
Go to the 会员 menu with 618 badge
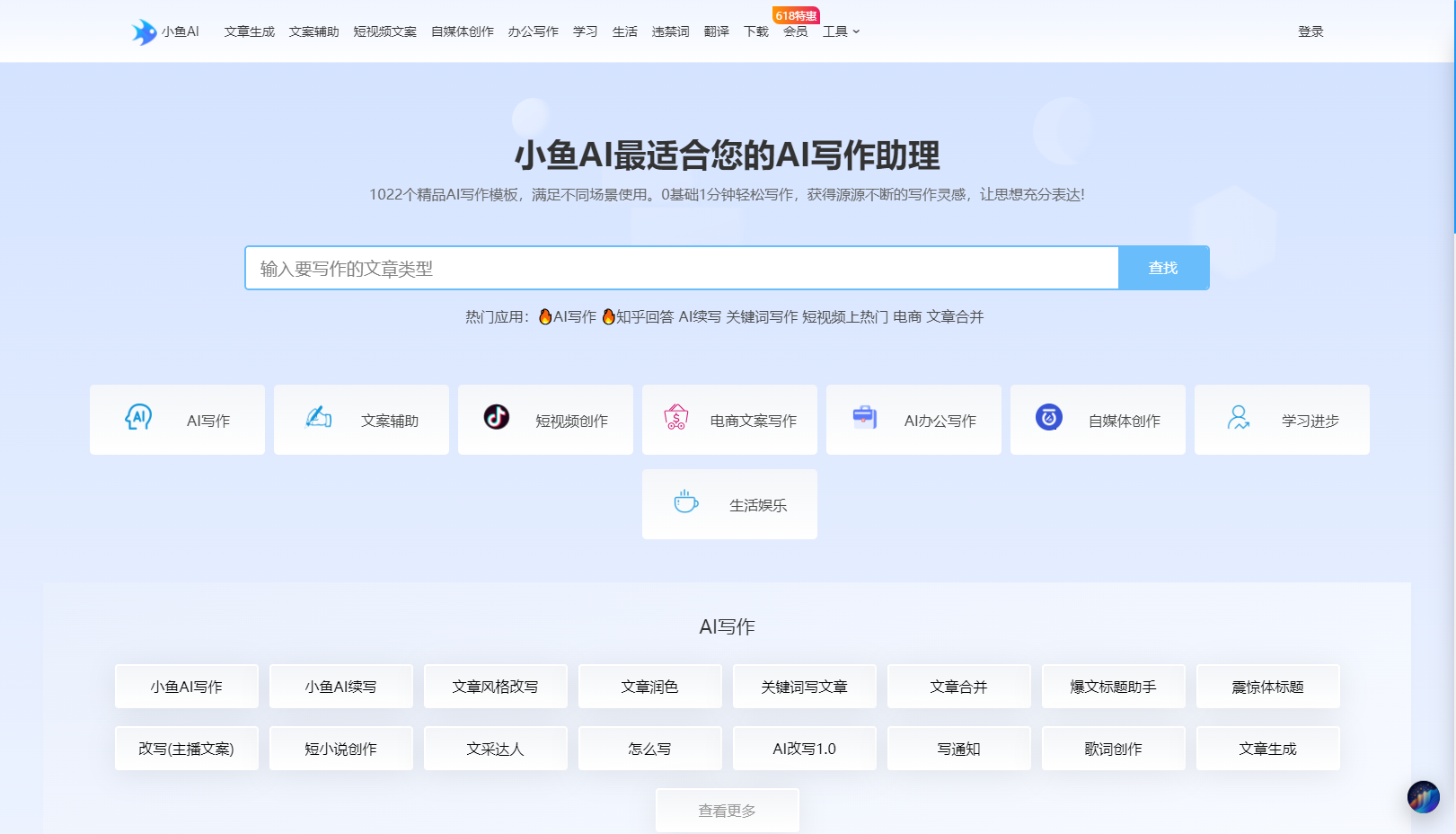795,31
